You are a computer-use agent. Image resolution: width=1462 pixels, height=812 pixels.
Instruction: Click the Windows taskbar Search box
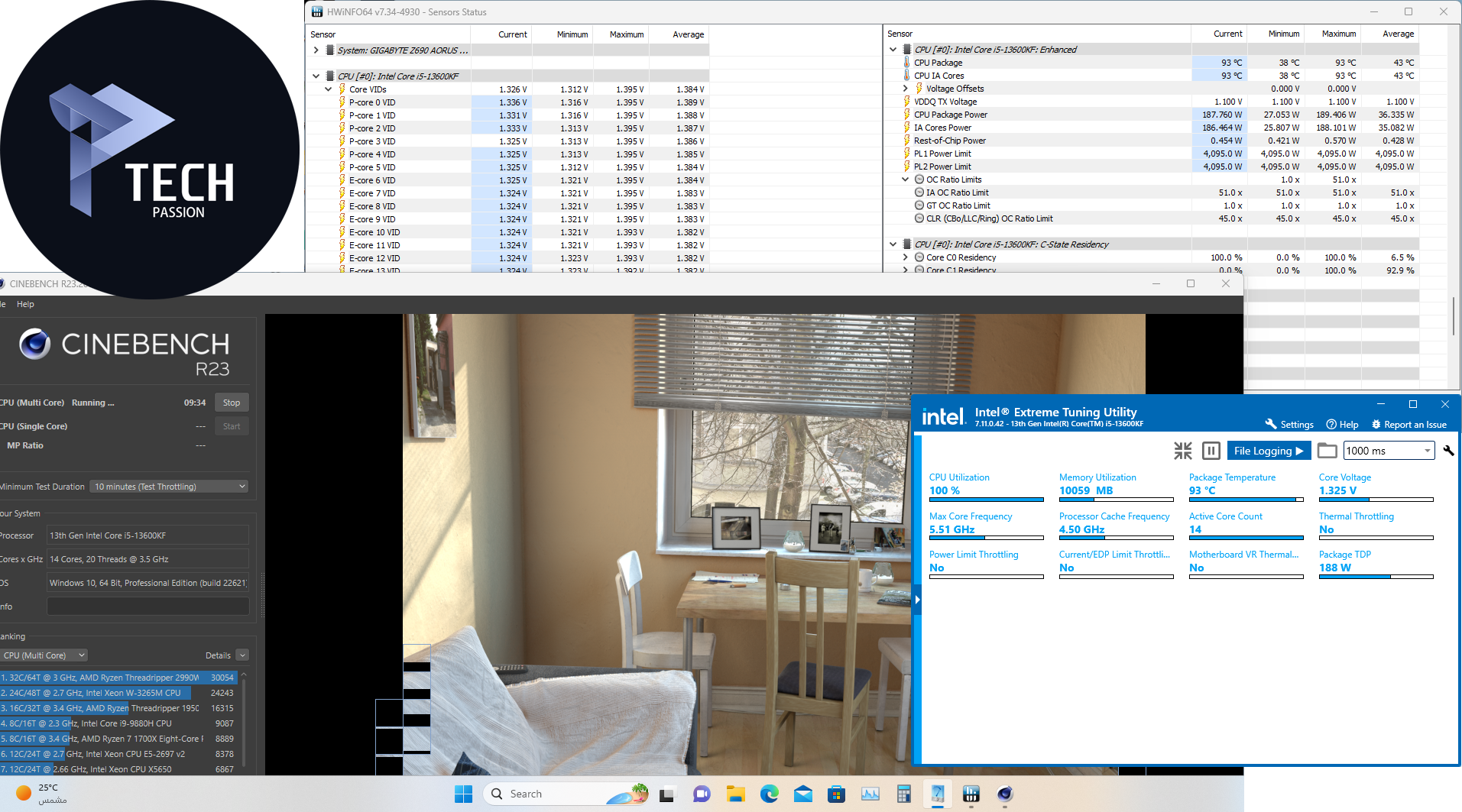click(550, 794)
